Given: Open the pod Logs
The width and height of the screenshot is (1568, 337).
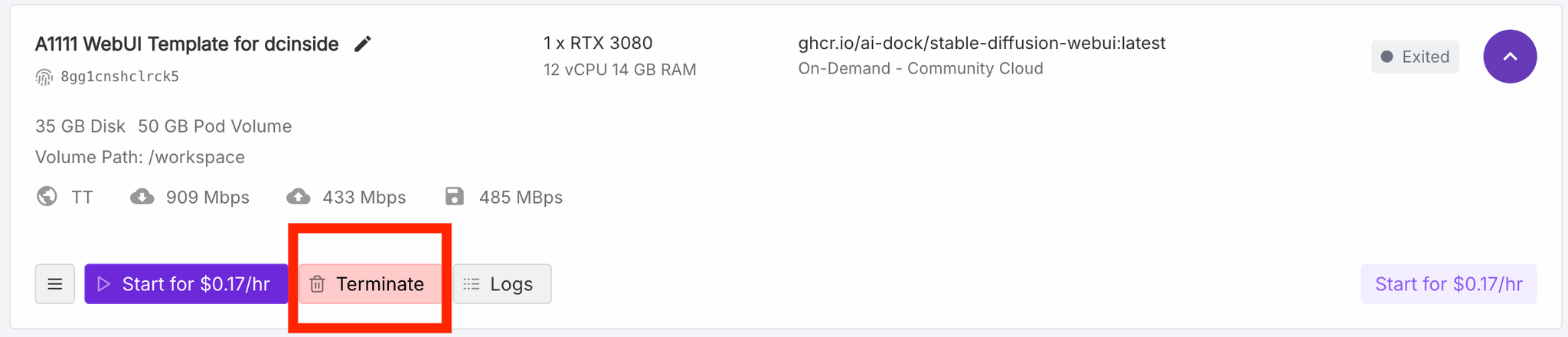Looking at the screenshot, I should 502,284.
